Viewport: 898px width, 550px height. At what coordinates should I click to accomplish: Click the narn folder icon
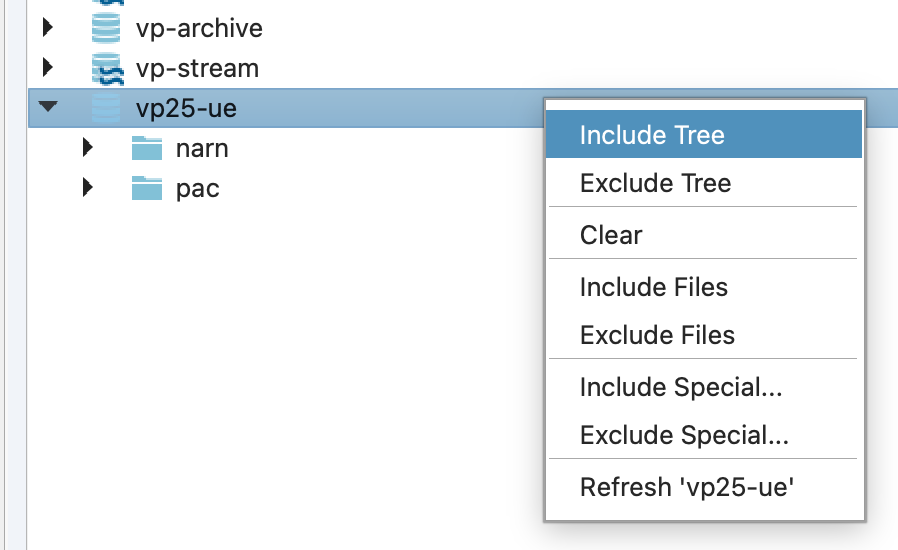pos(147,148)
